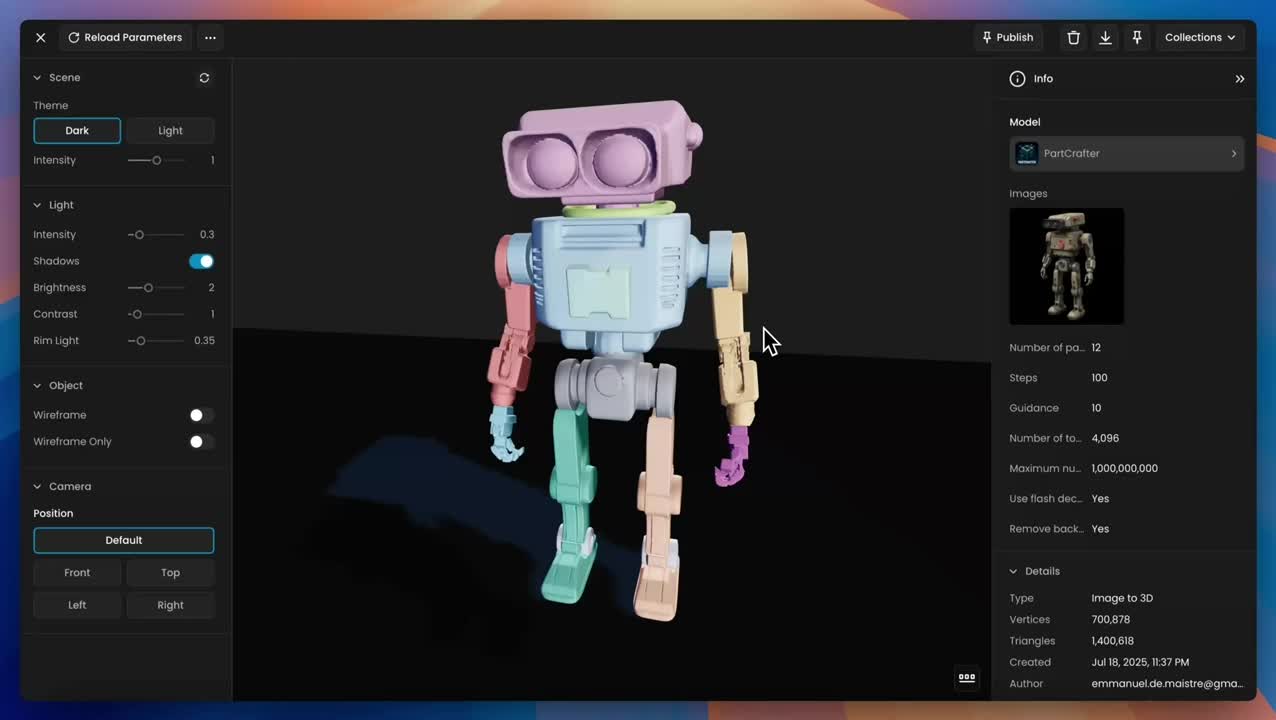
Task: Click the PartCrafter model thumbnail icon
Action: 1026,153
